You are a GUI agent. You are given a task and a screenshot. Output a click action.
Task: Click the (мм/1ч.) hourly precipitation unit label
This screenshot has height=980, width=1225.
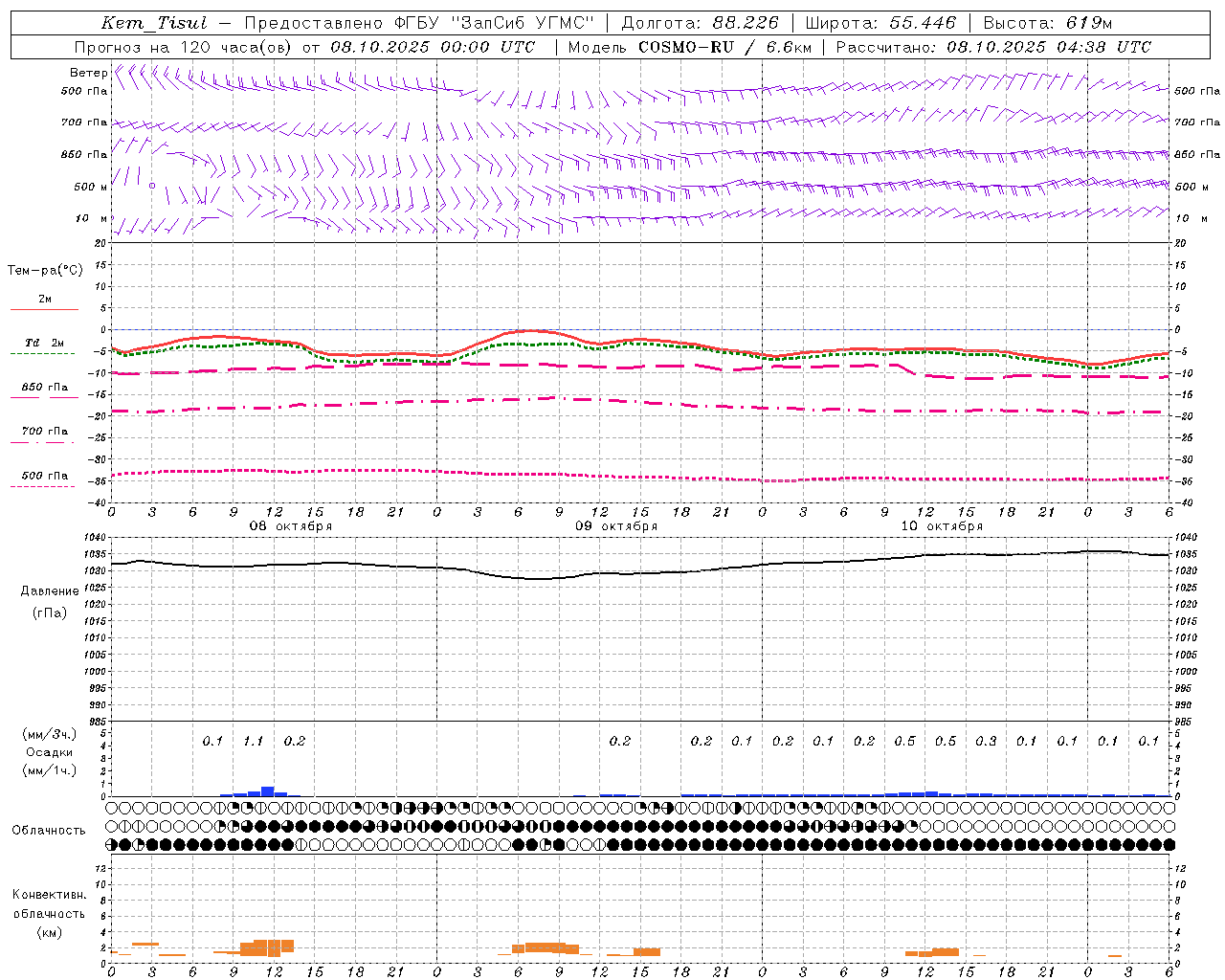tap(50, 770)
